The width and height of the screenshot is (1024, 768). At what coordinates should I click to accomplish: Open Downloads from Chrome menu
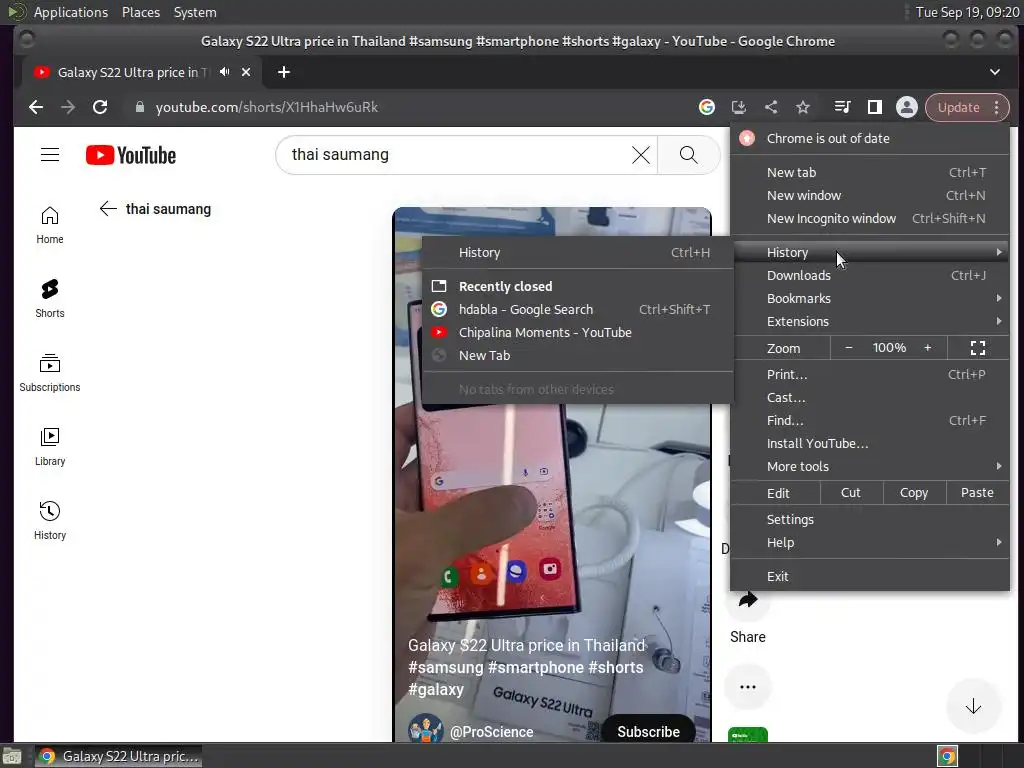tap(870, 276)
